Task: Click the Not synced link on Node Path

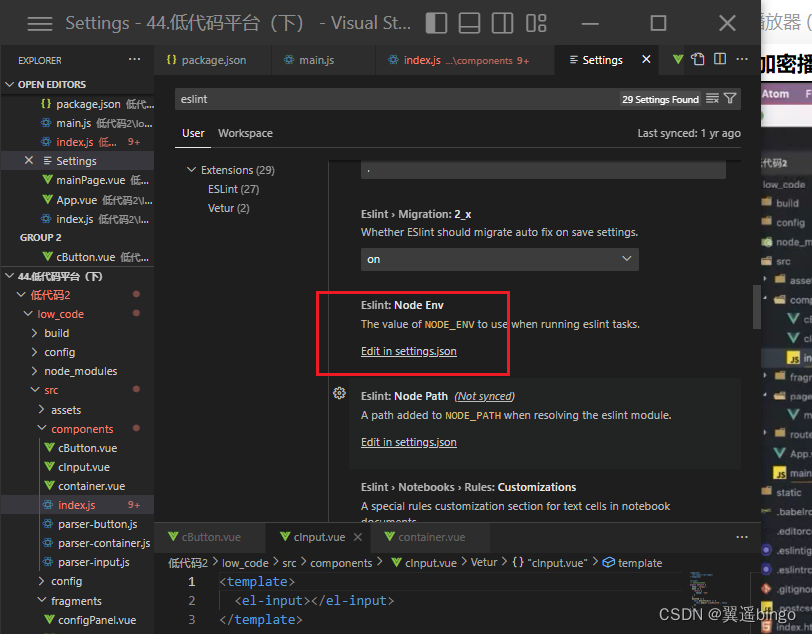Action: [485, 396]
